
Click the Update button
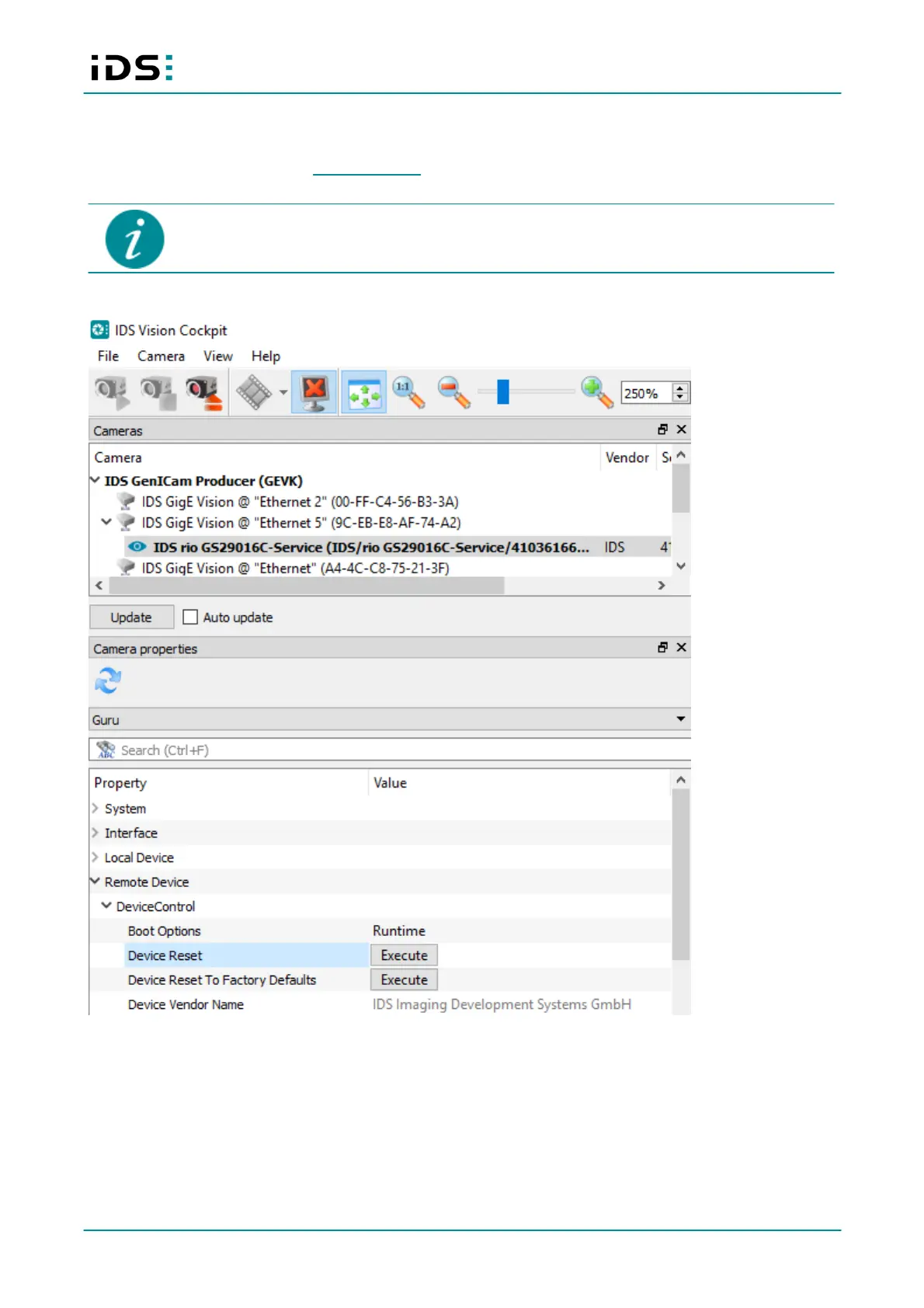coord(131,617)
